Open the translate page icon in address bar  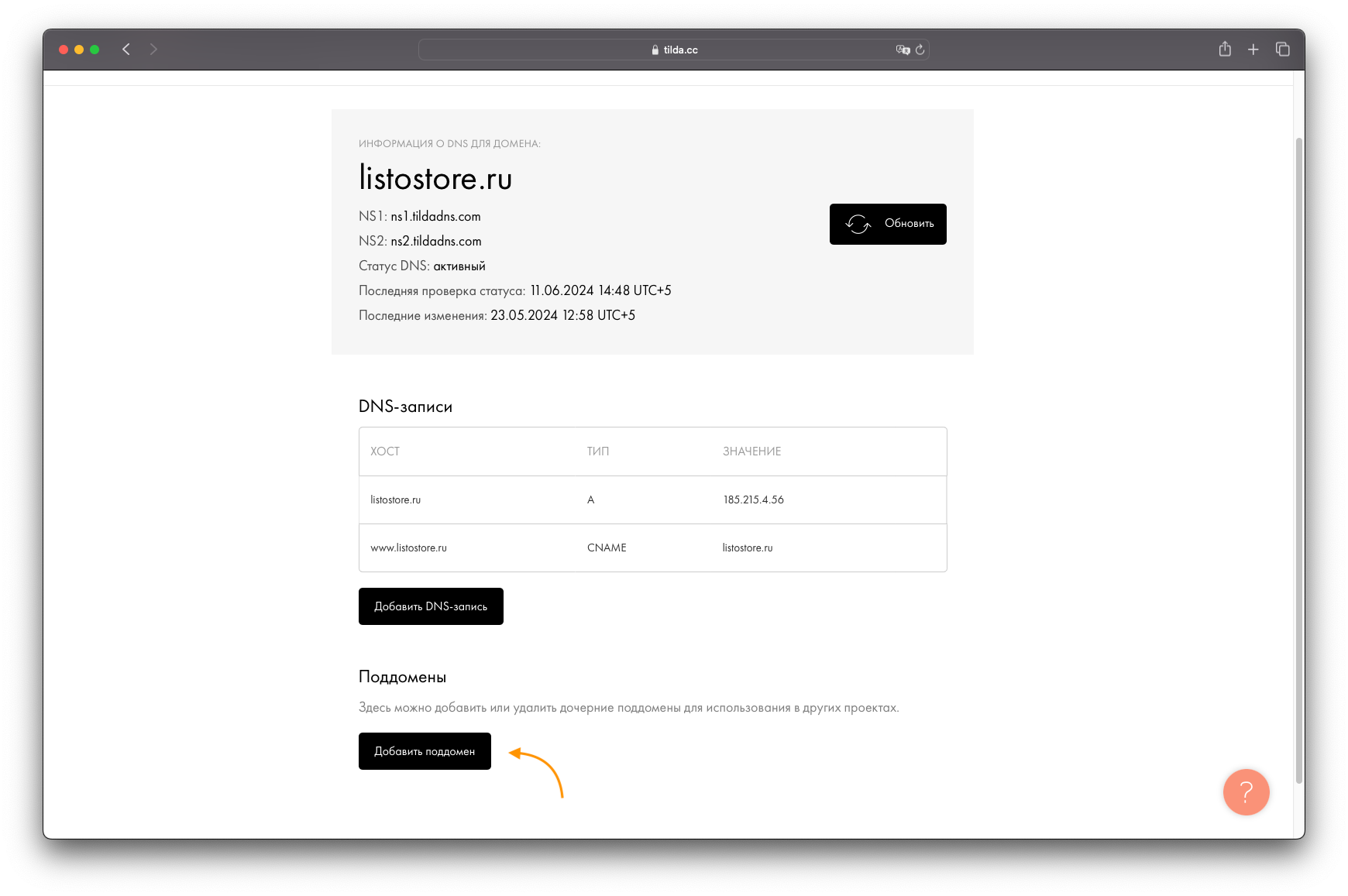pyautogui.click(x=903, y=50)
